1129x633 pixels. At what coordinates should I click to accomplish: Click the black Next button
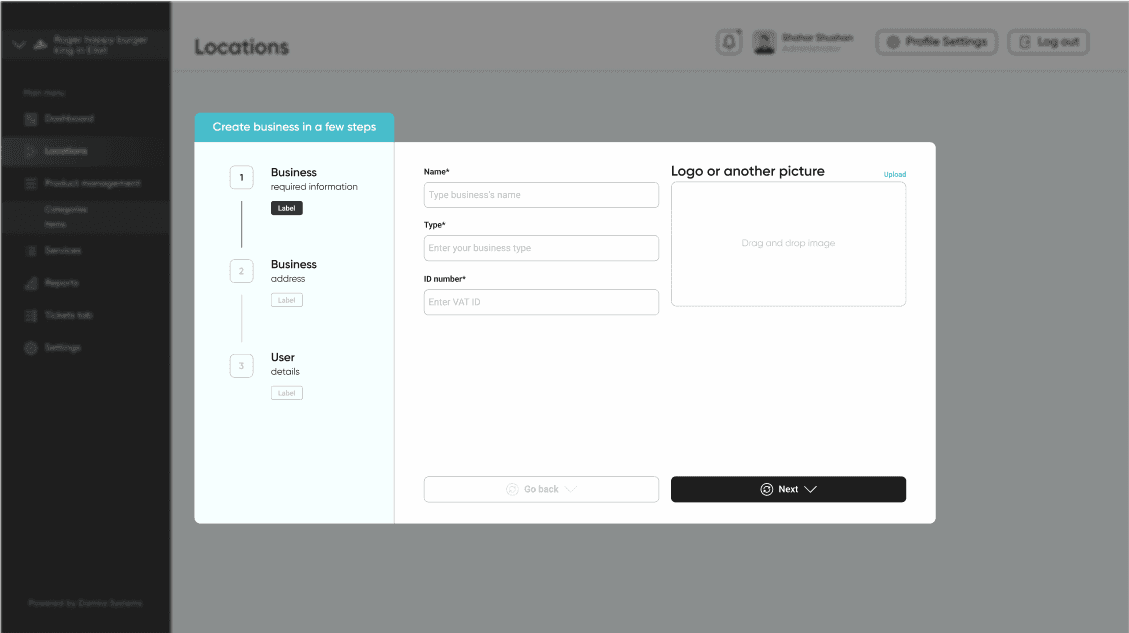[788, 489]
